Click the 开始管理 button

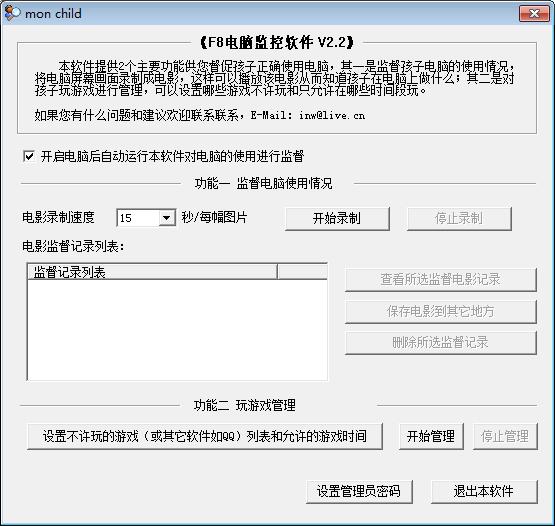pyautogui.click(x=431, y=436)
